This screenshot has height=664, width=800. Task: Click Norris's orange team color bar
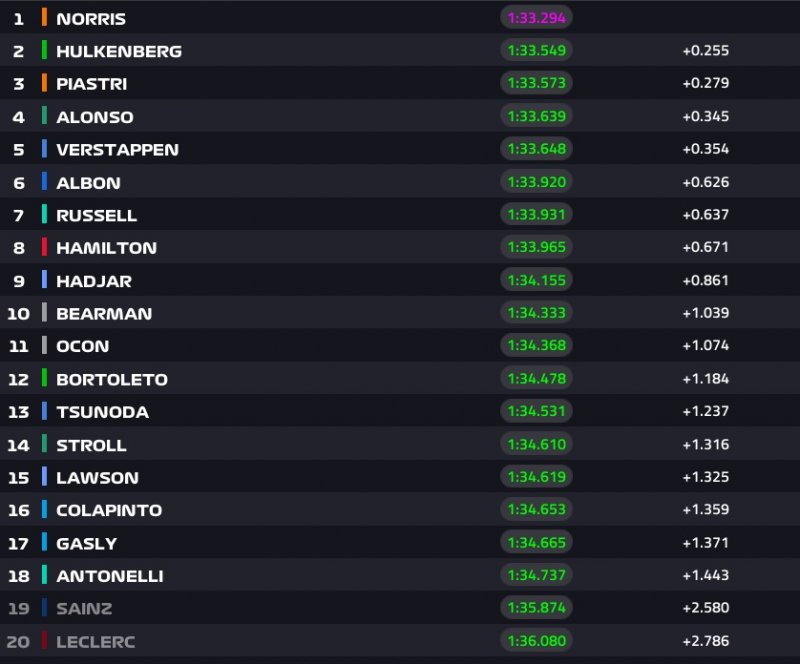click(x=44, y=18)
